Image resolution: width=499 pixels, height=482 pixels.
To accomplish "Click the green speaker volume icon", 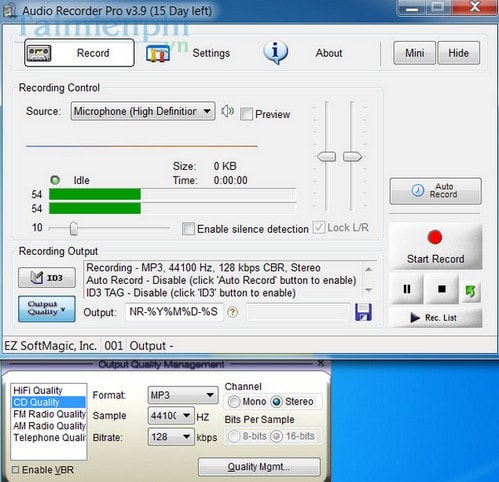I will click(228, 111).
